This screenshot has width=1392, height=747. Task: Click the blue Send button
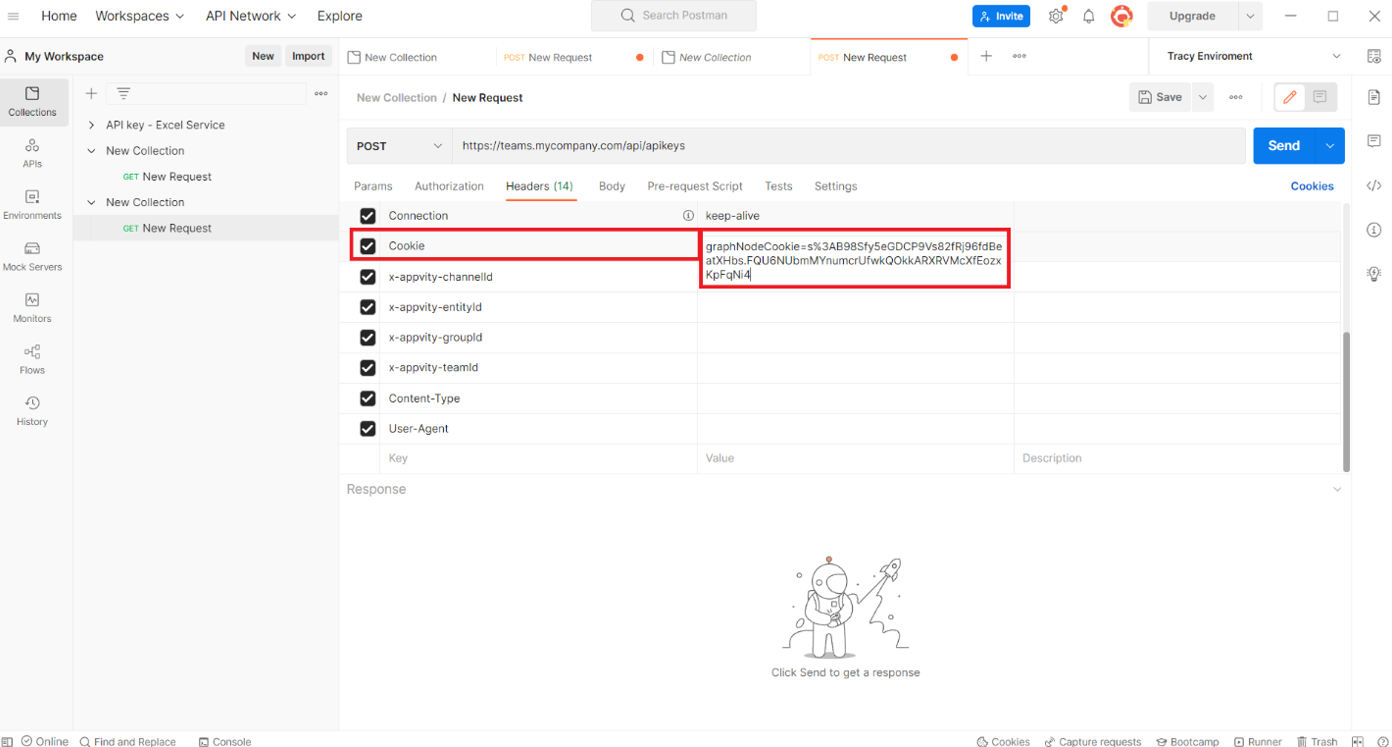click(x=1283, y=146)
